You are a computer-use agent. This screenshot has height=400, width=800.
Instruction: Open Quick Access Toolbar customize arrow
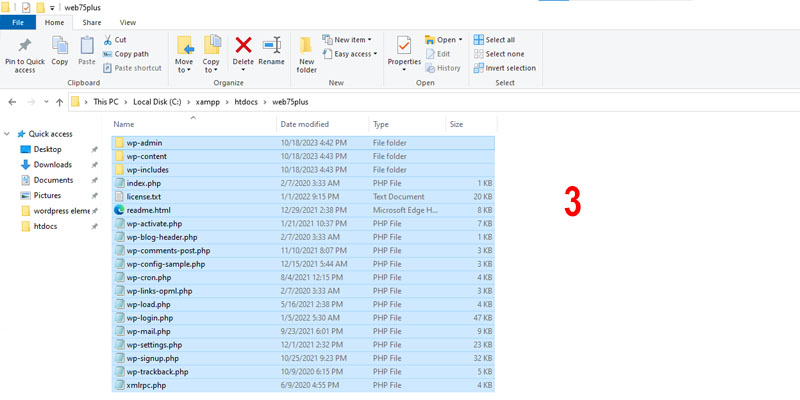pyautogui.click(x=52, y=8)
